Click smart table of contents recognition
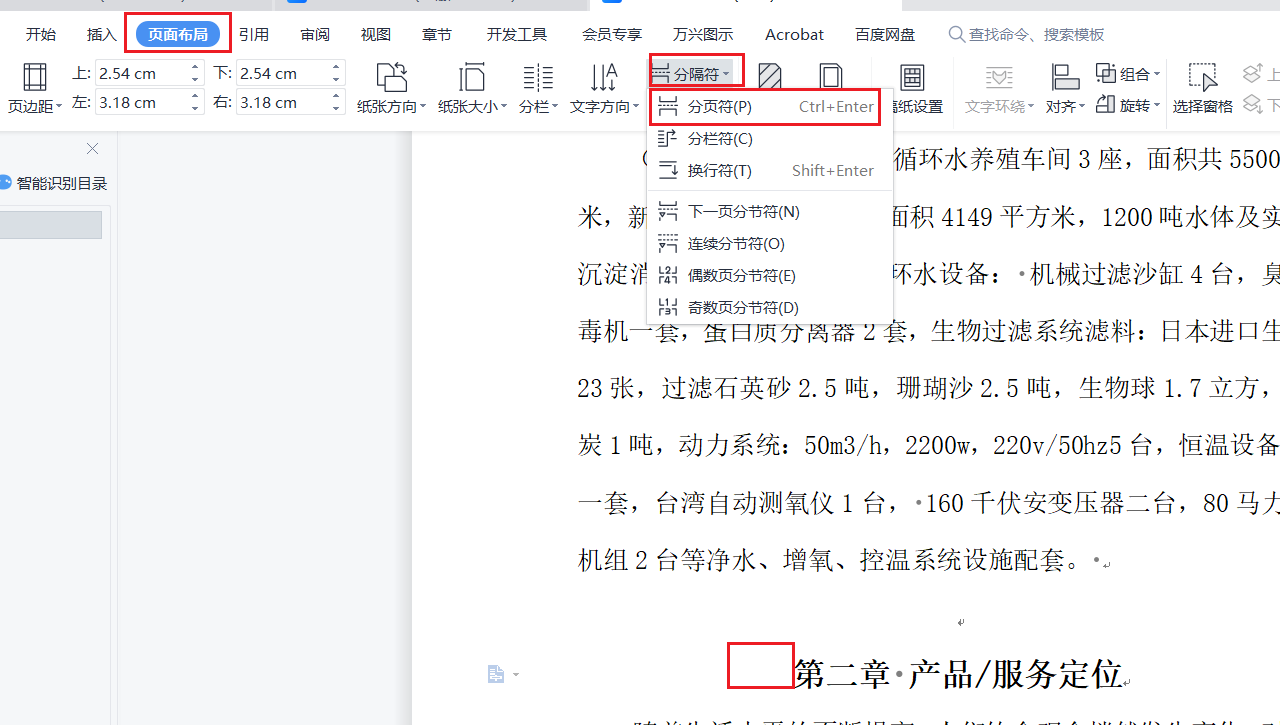1280x725 pixels. 60,183
